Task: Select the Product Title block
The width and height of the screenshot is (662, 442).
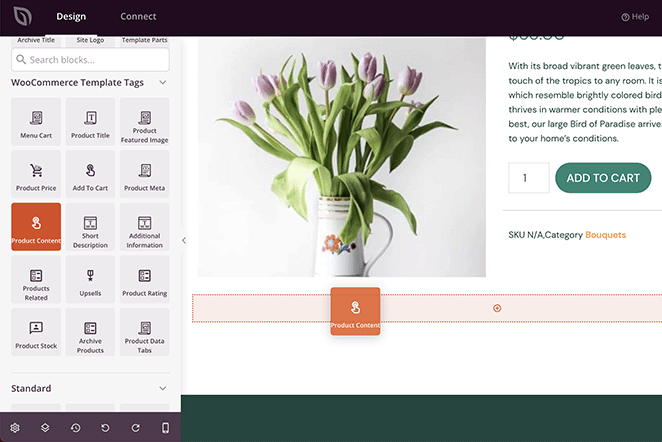Action: pos(90,122)
